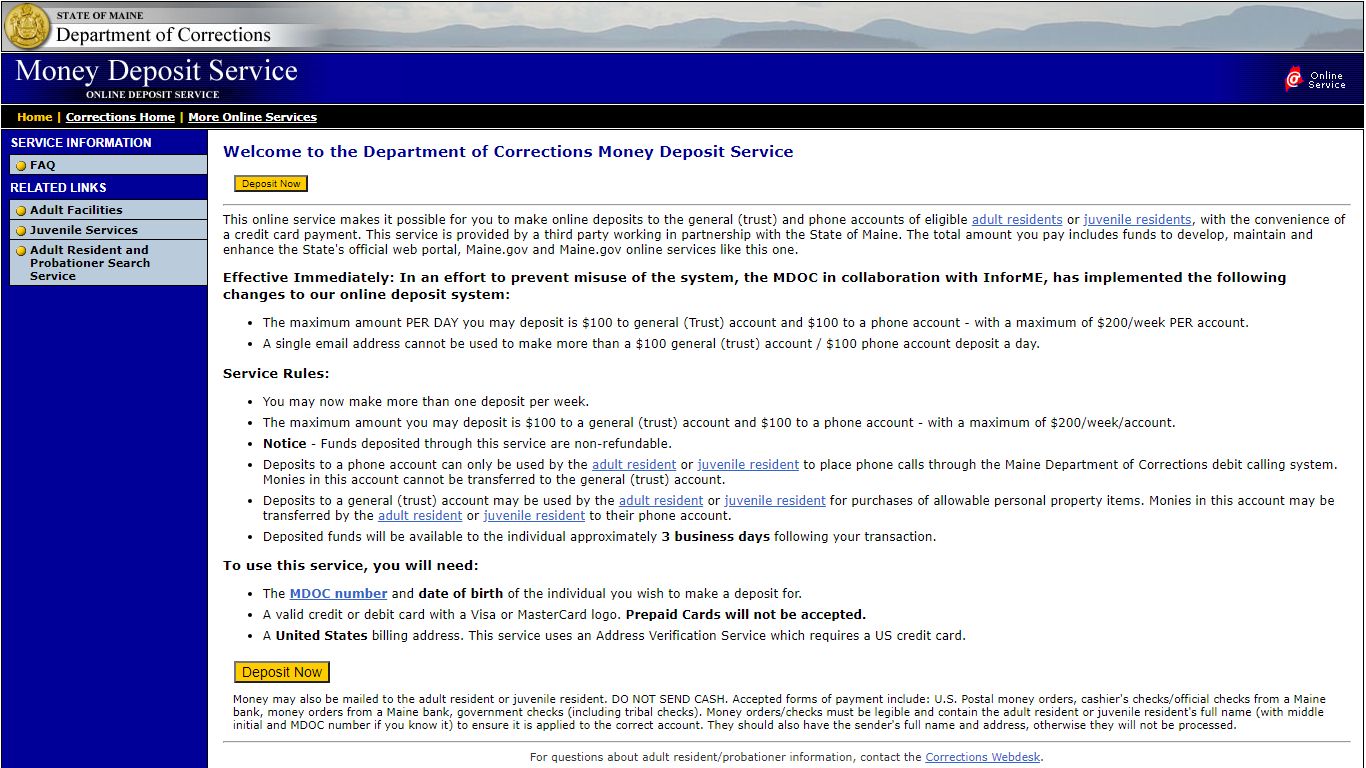Follow adult residents link in intro paragraph
This screenshot has height=768, width=1366.
pos(1017,220)
